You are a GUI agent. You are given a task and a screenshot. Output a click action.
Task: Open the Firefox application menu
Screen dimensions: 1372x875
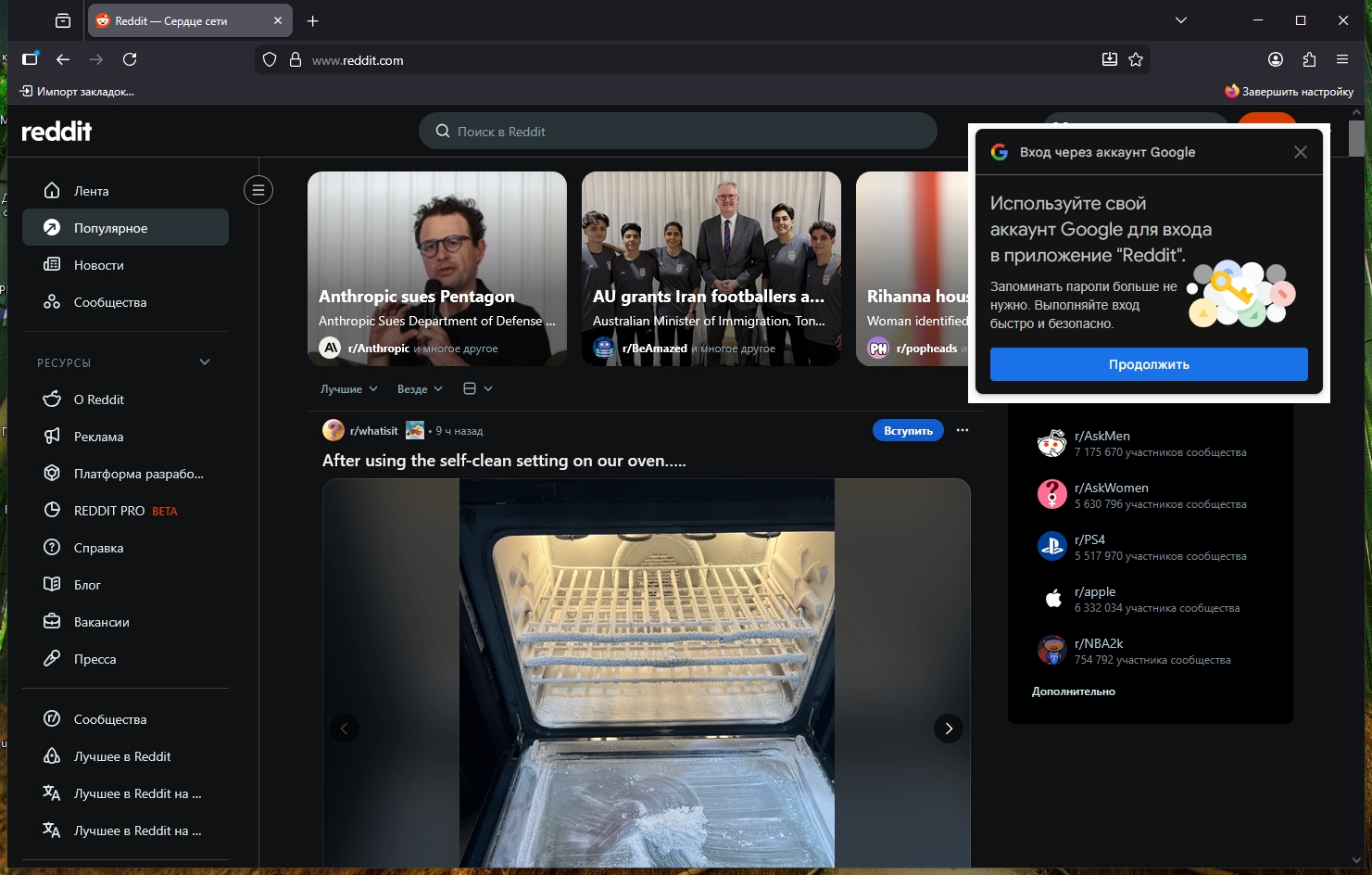click(x=1342, y=59)
